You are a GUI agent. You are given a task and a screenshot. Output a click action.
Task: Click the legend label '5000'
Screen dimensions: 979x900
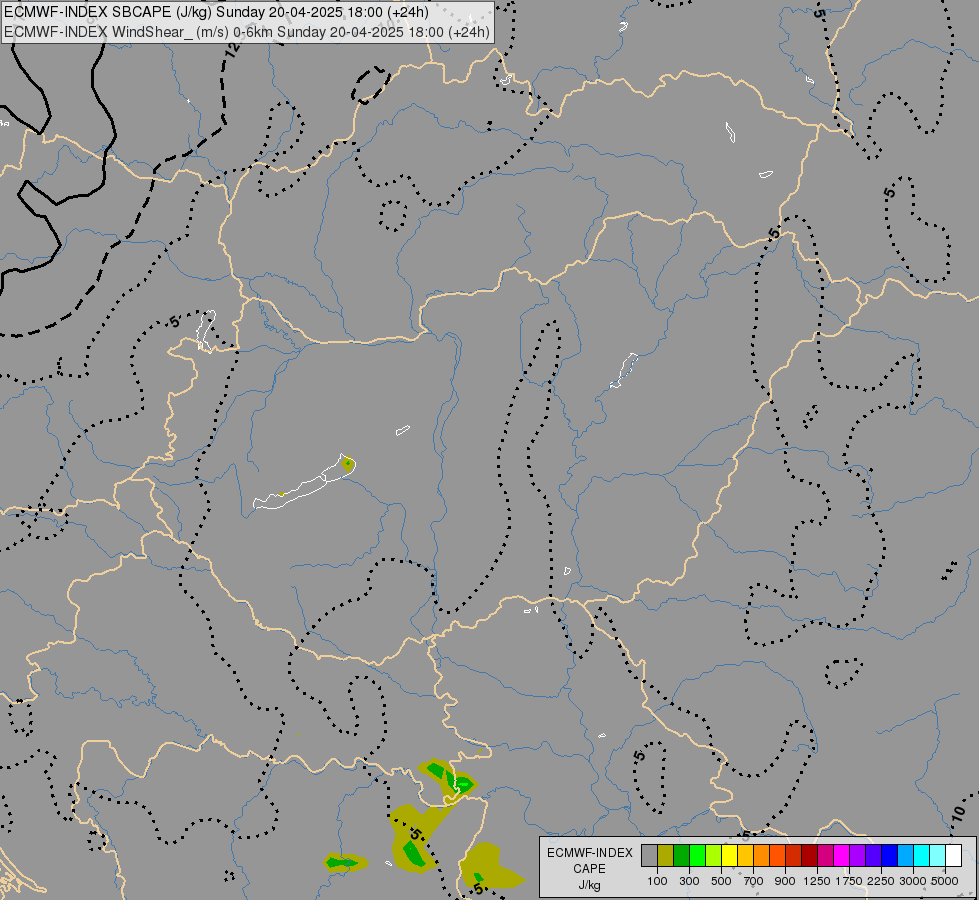click(x=945, y=881)
